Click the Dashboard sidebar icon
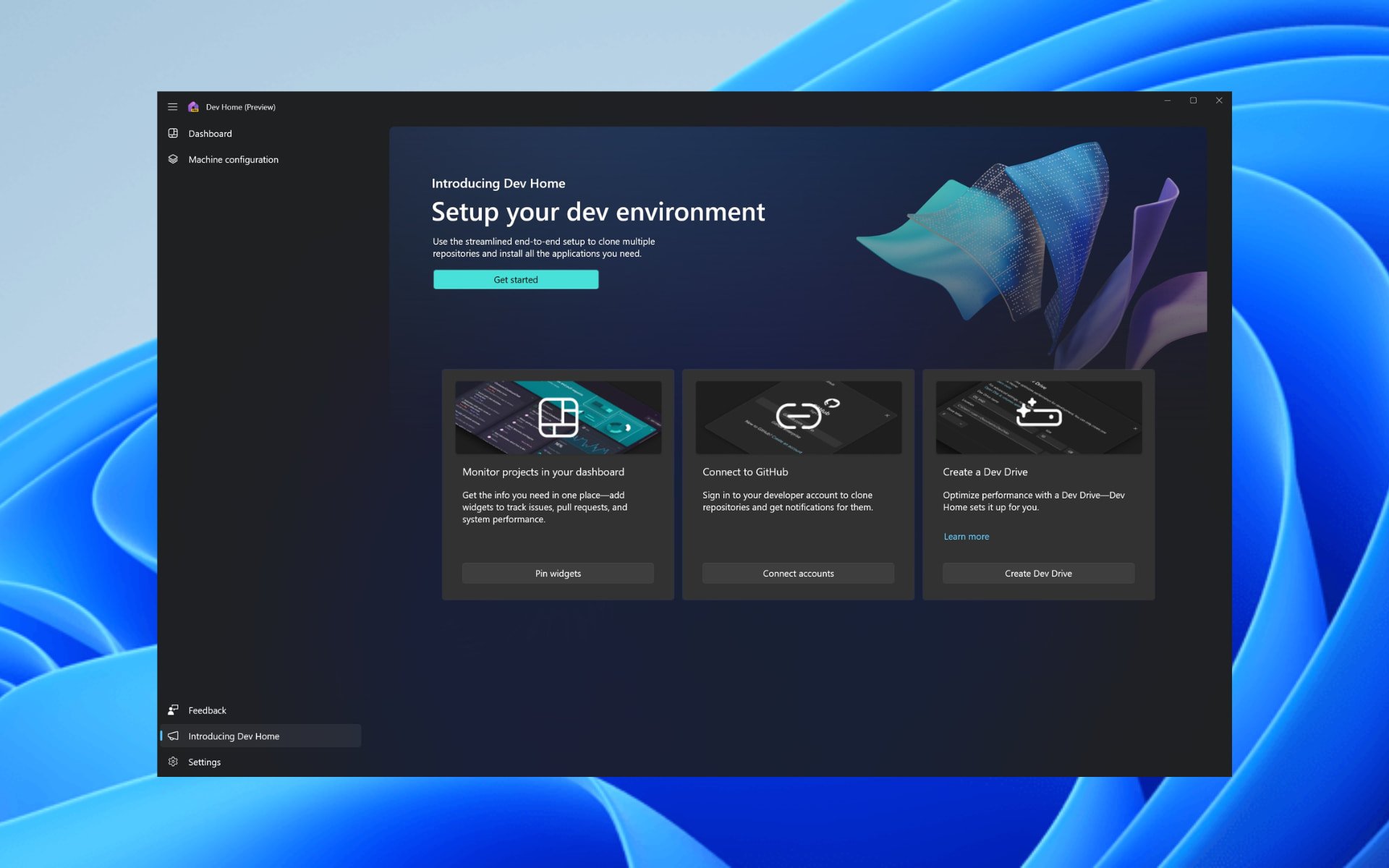 [x=173, y=133]
